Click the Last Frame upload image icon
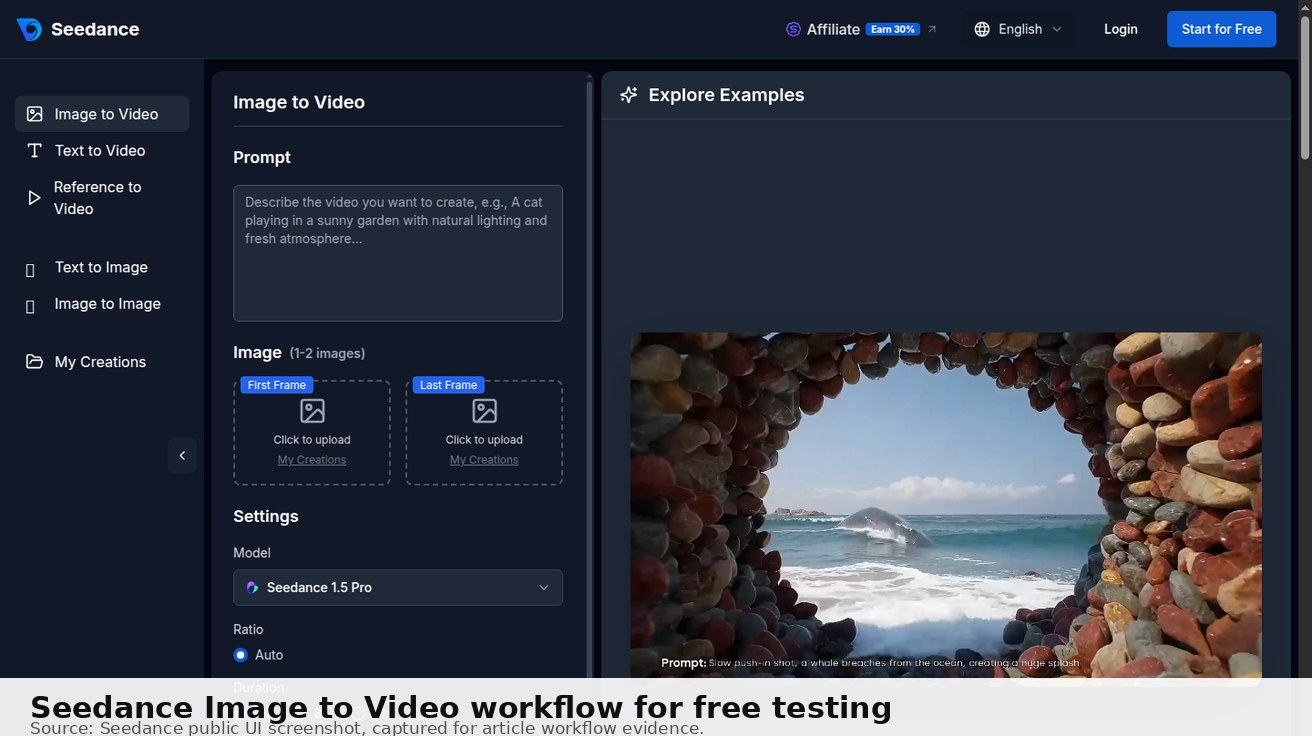Image resolution: width=1312 pixels, height=736 pixels. pyautogui.click(x=484, y=411)
